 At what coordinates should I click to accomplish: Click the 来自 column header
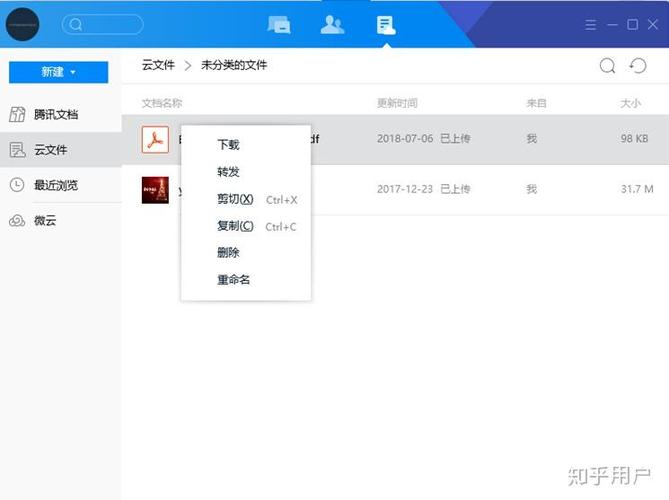pos(536,103)
